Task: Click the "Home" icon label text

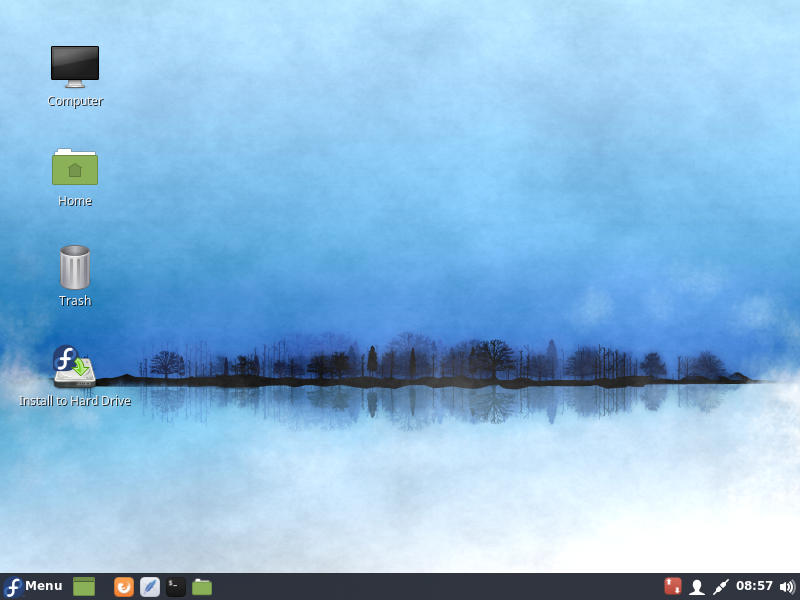Action: 75,201
